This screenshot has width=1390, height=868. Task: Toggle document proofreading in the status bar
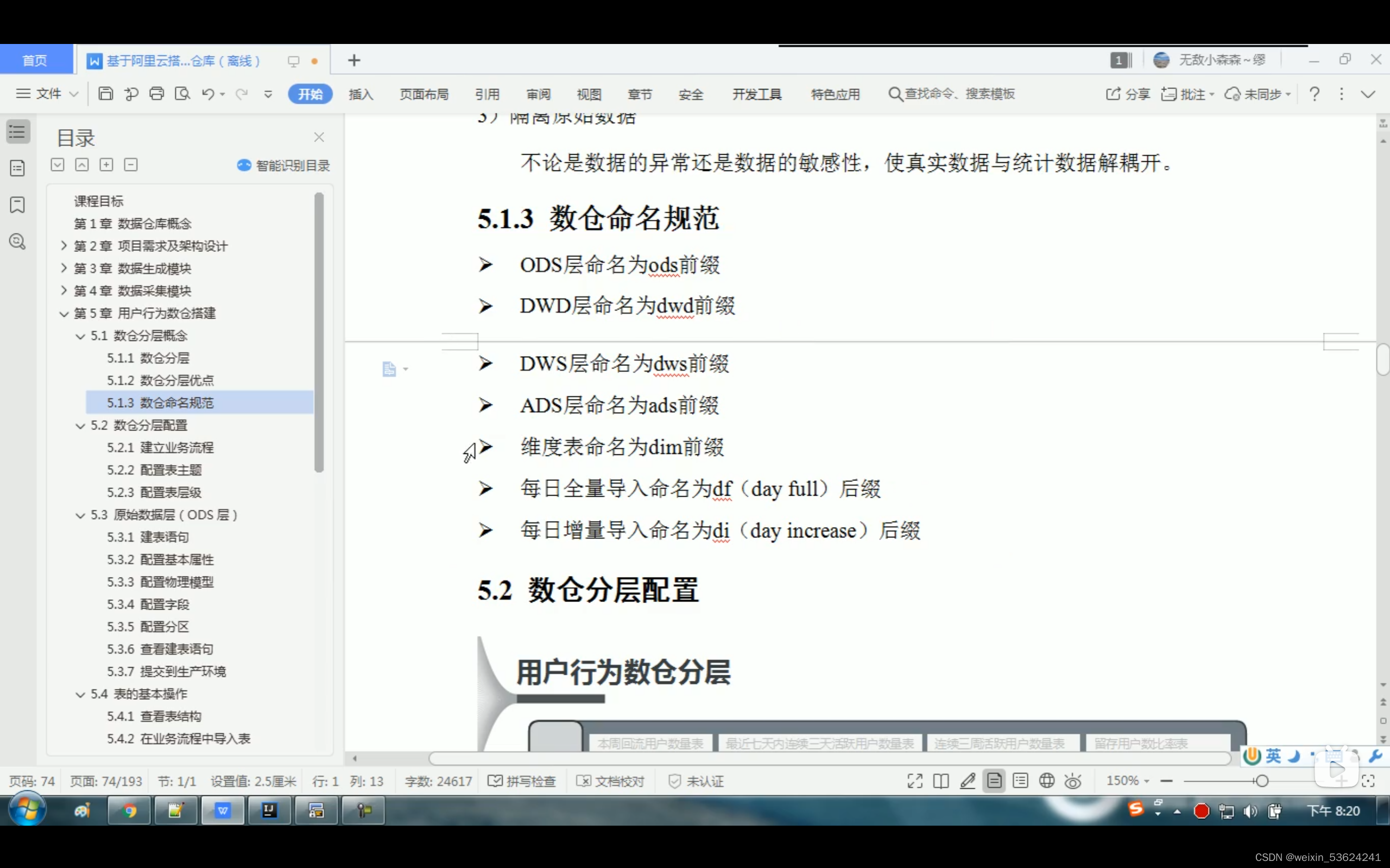tap(610, 781)
